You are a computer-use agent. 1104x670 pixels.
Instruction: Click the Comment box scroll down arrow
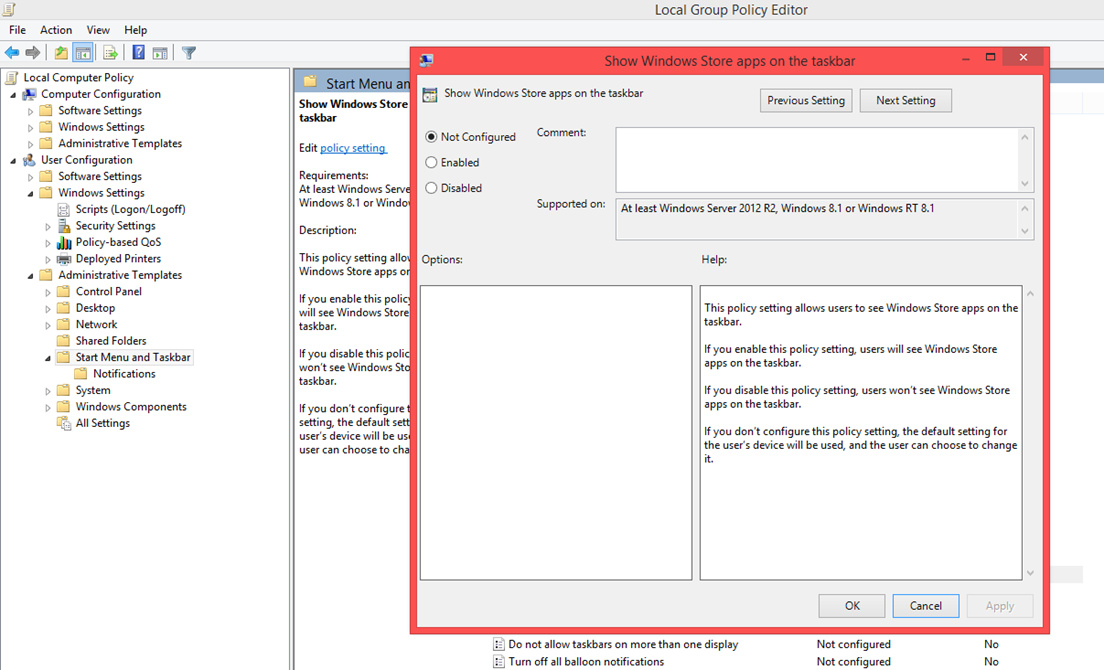coord(1025,184)
